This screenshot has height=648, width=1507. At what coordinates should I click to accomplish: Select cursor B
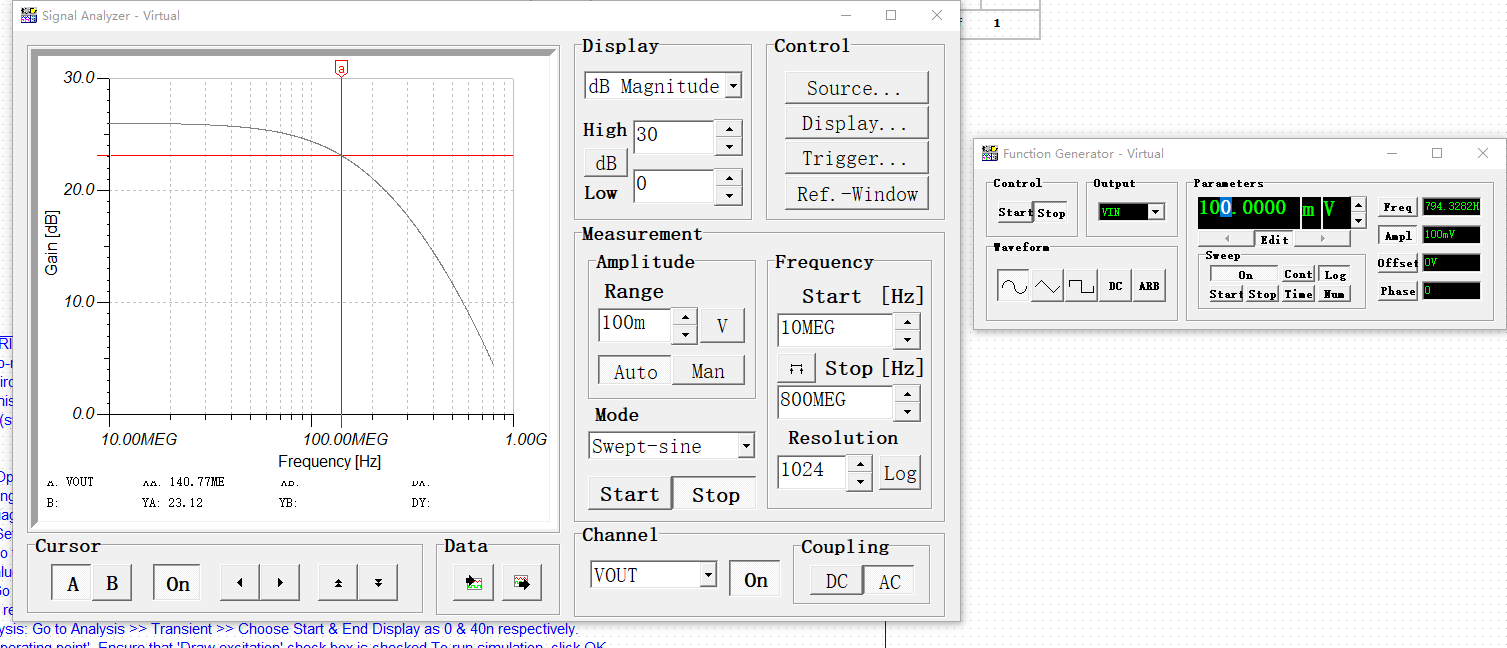[112, 584]
